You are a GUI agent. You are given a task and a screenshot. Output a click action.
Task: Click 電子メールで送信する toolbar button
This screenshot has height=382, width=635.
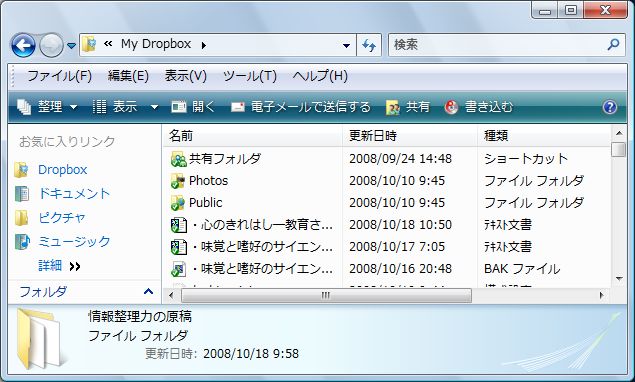tap(300, 107)
